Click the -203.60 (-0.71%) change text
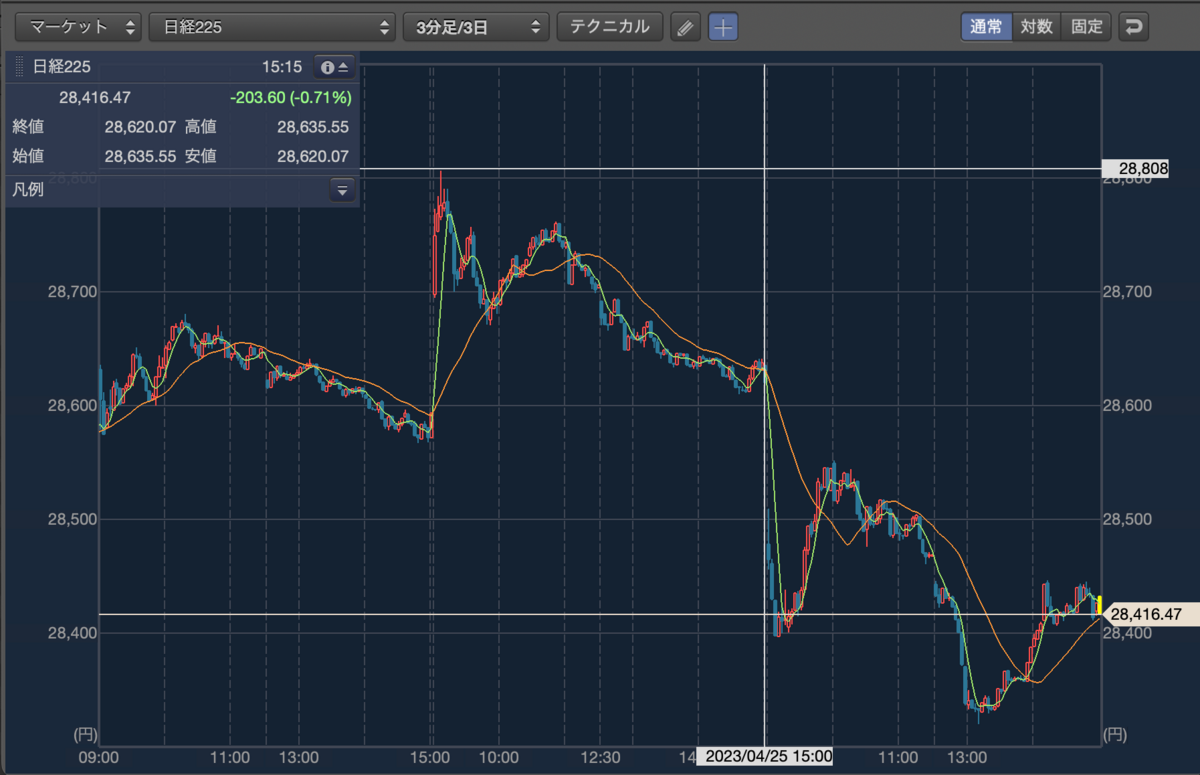 click(290, 98)
